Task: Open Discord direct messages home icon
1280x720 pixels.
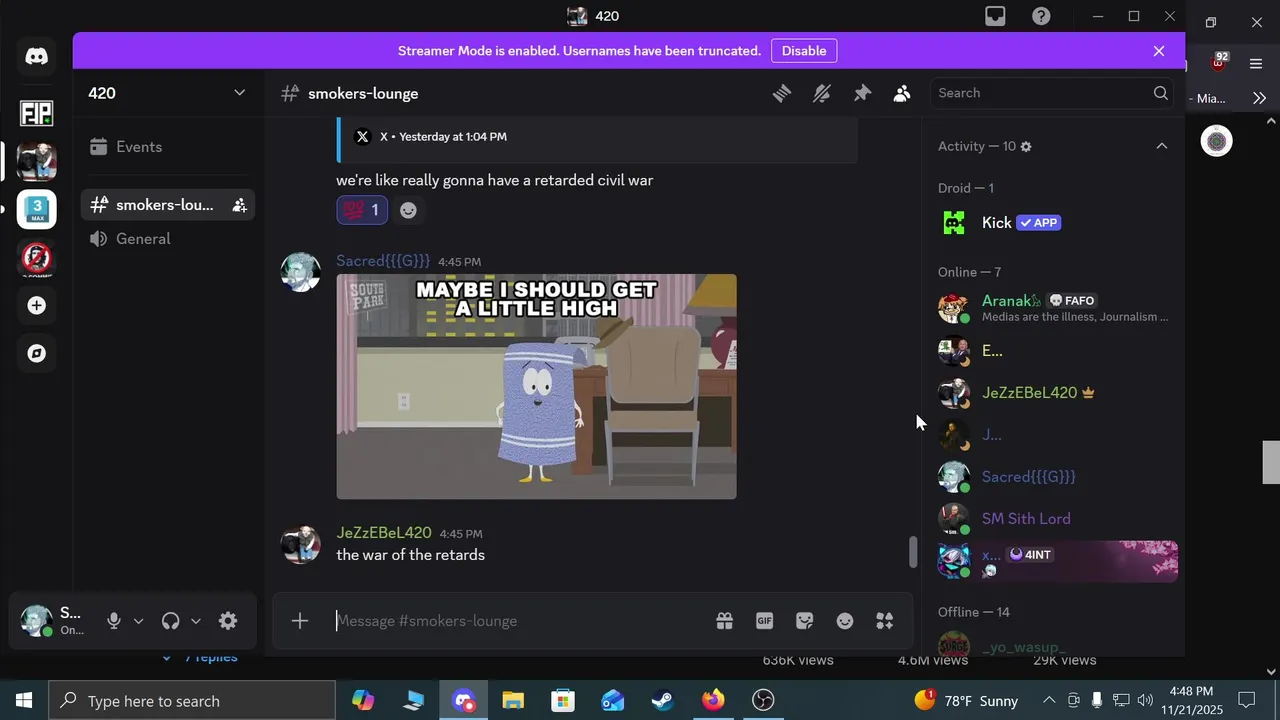Action: click(x=37, y=57)
